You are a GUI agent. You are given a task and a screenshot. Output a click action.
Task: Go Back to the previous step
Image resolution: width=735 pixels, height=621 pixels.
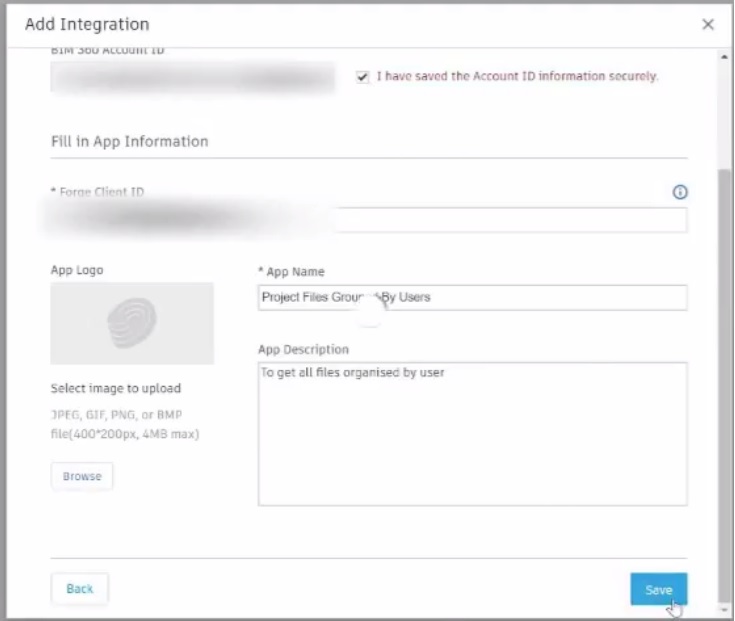pos(79,589)
